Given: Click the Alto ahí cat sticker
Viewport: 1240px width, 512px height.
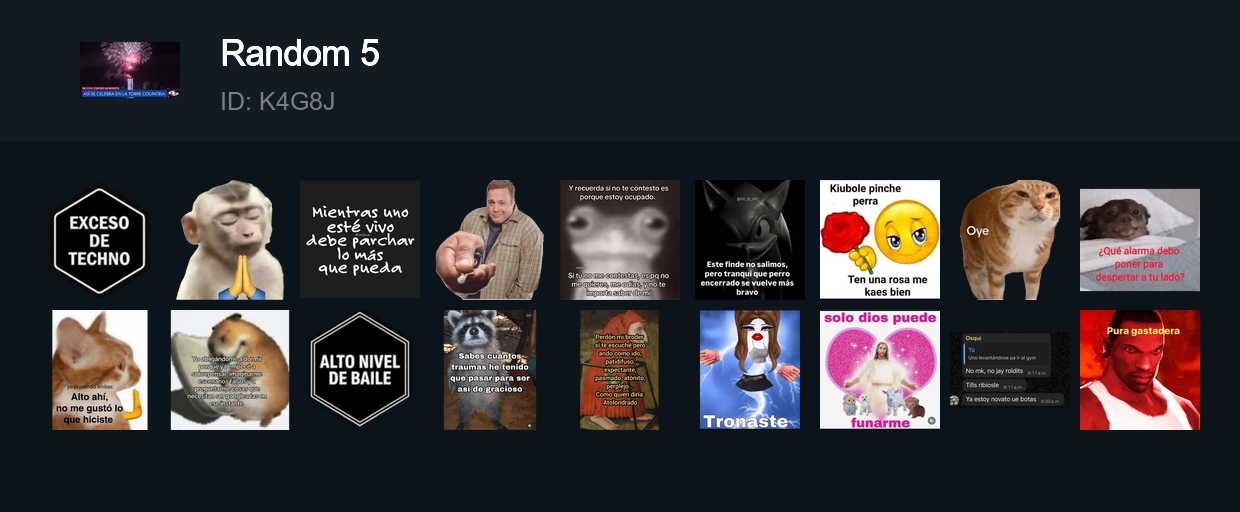Looking at the screenshot, I should pos(100,370).
